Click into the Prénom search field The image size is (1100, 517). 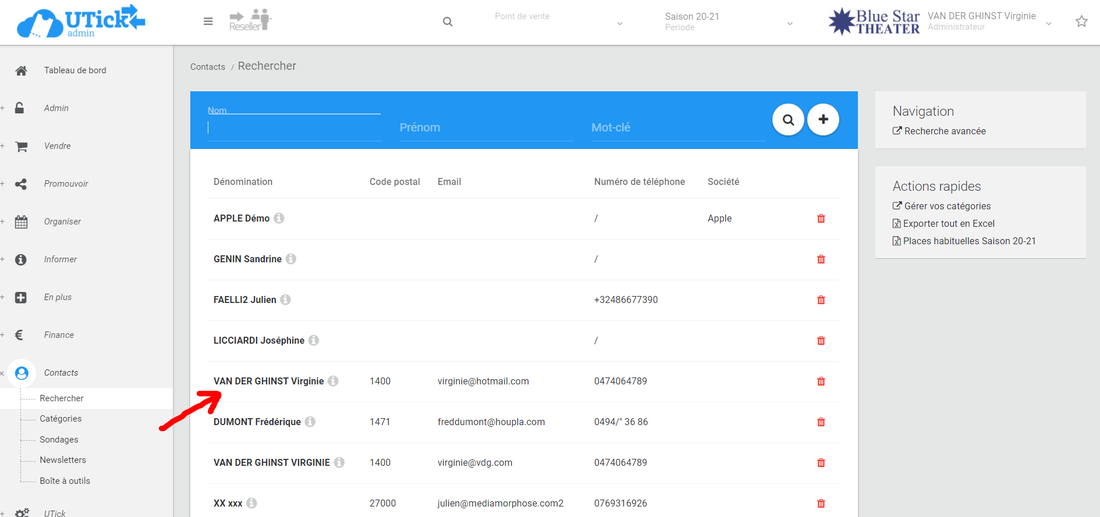(x=485, y=128)
